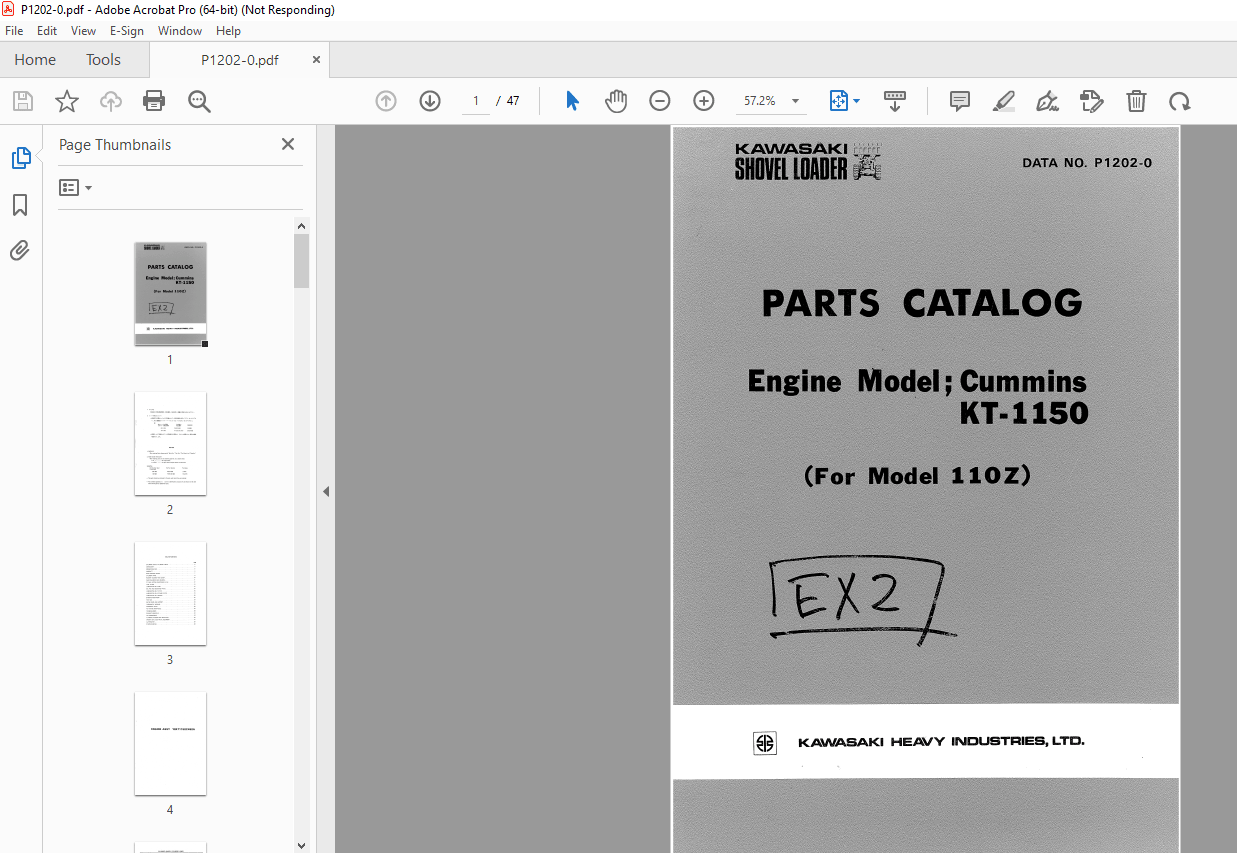Open the thumbnails options menu
This screenshot has height=853, width=1237.
(75, 187)
